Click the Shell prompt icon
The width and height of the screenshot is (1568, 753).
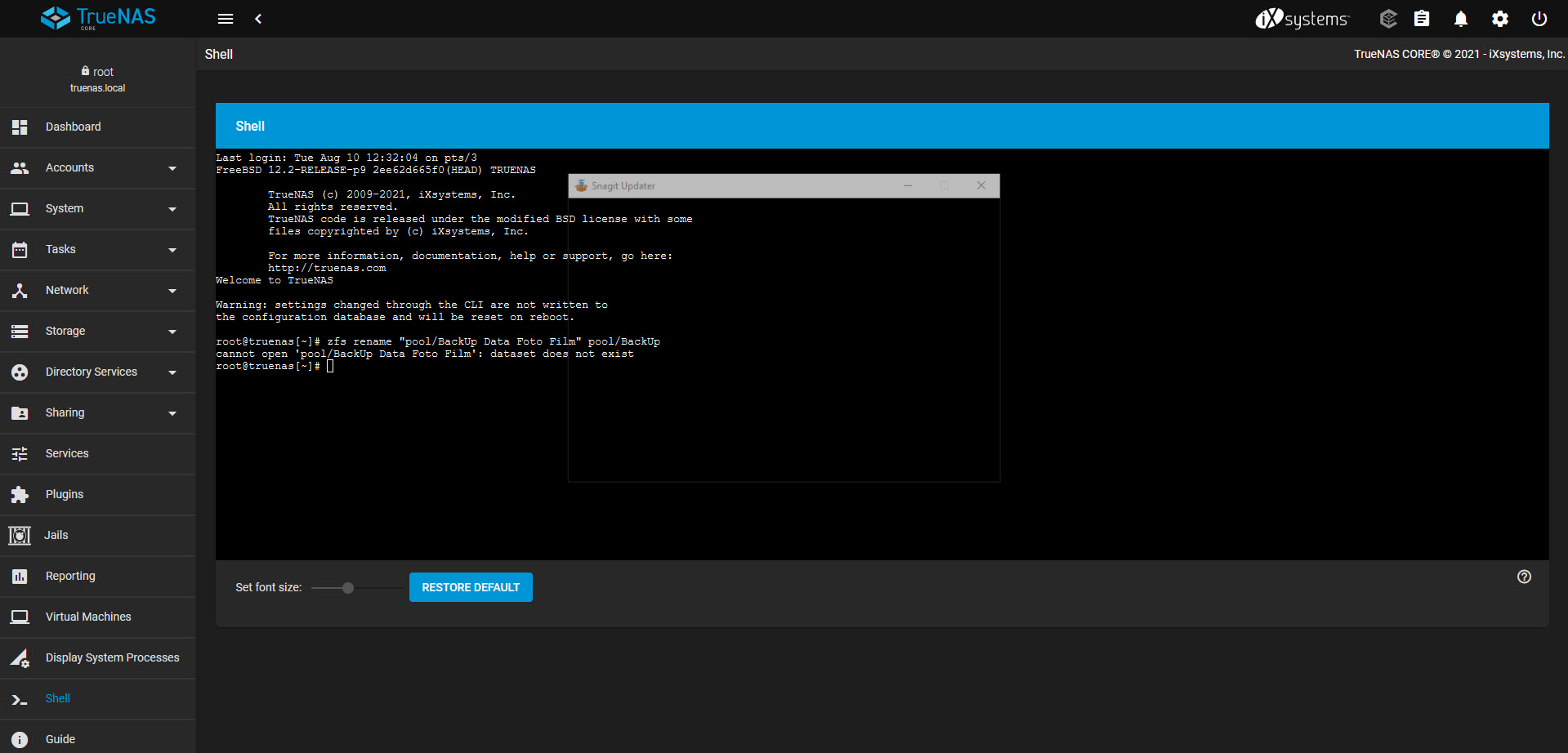point(20,699)
